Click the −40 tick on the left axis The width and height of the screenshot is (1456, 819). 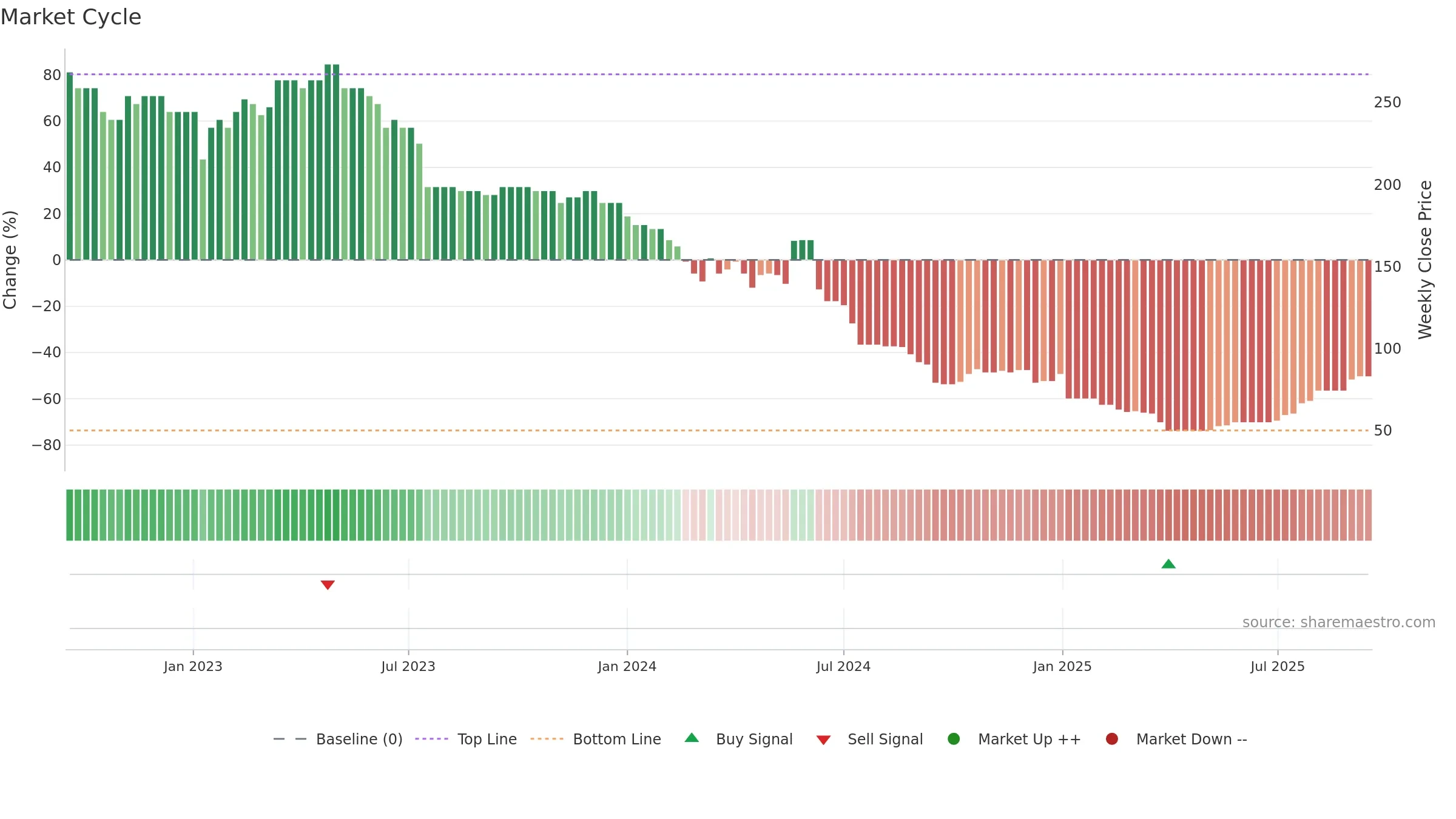[x=47, y=352]
